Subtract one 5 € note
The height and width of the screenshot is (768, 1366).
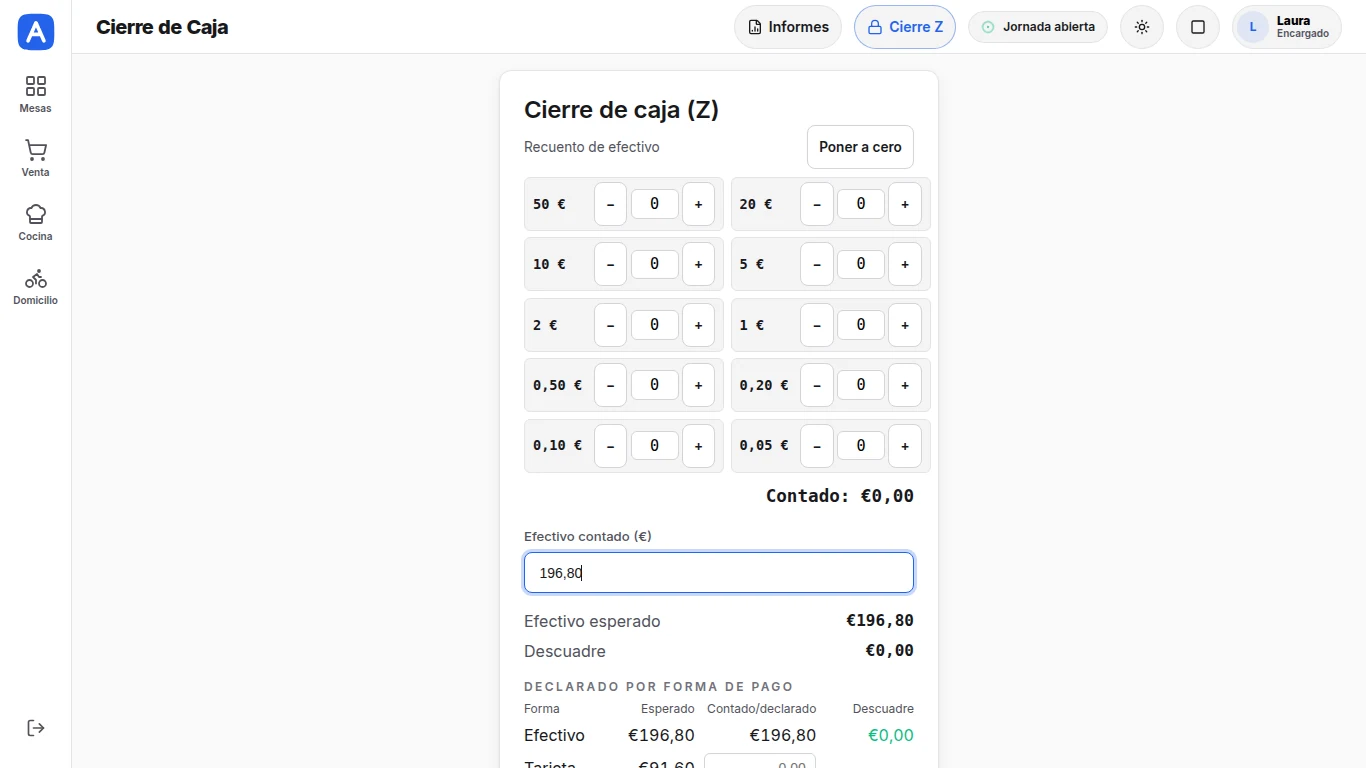tap(817, 264)
